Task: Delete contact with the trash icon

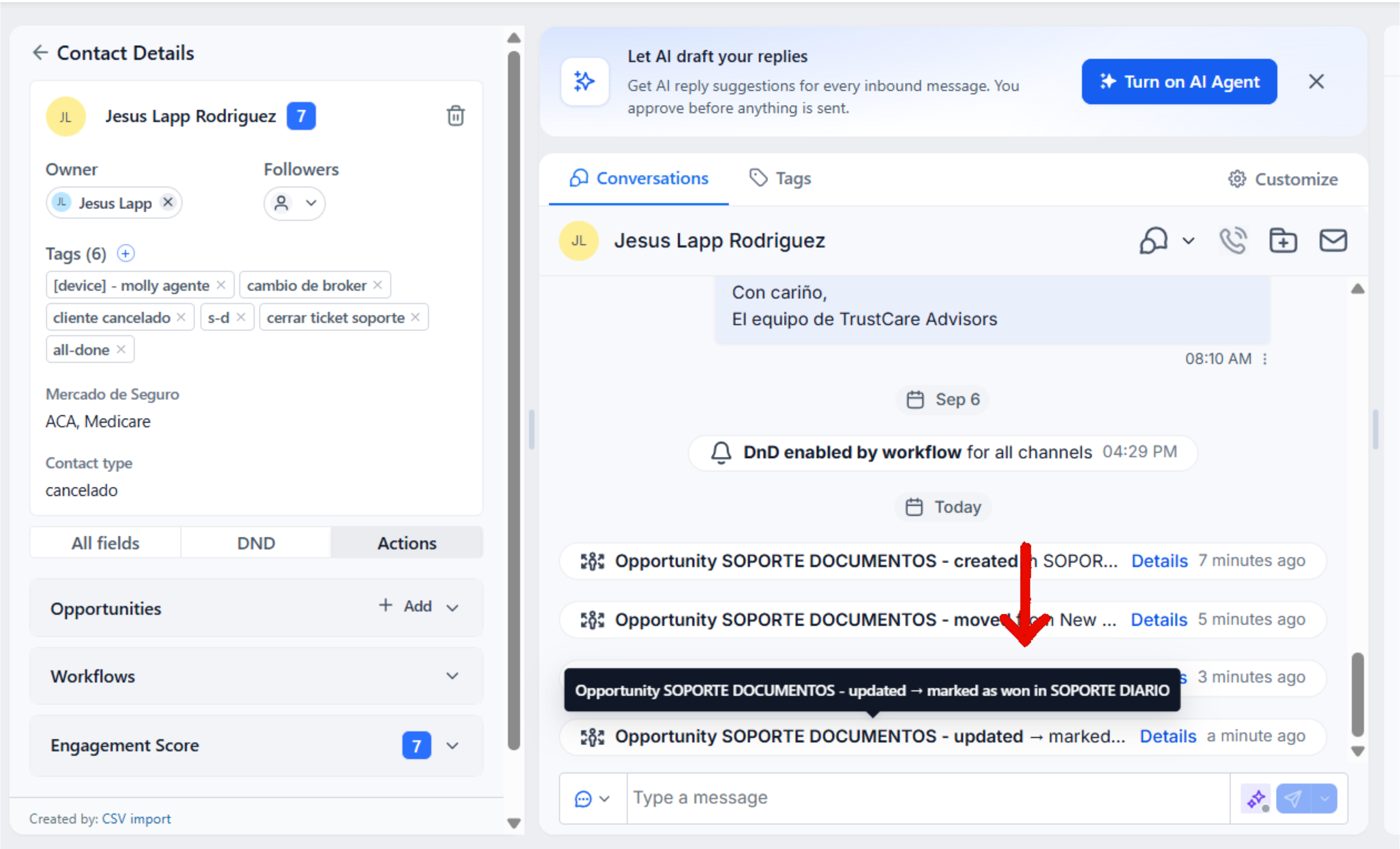Action: pos(455,116)
